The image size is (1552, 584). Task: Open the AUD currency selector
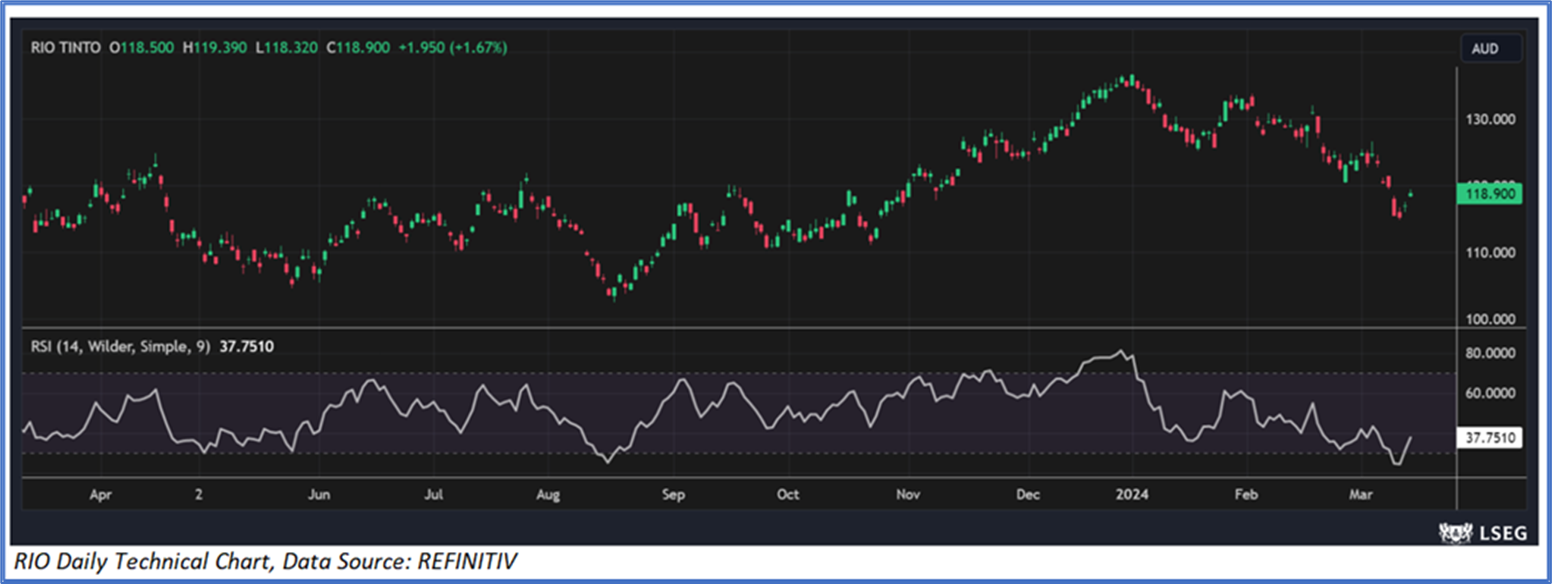1491,47
